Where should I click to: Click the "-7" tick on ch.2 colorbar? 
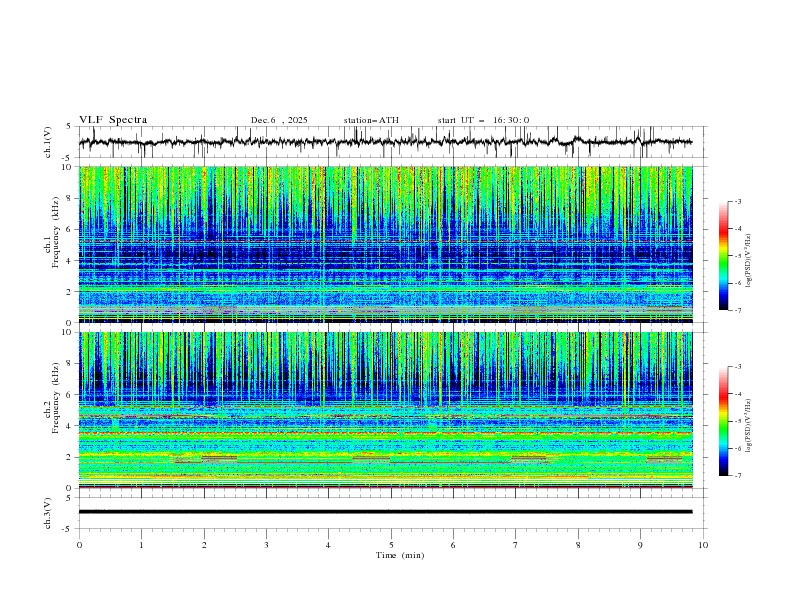(738, 476)
